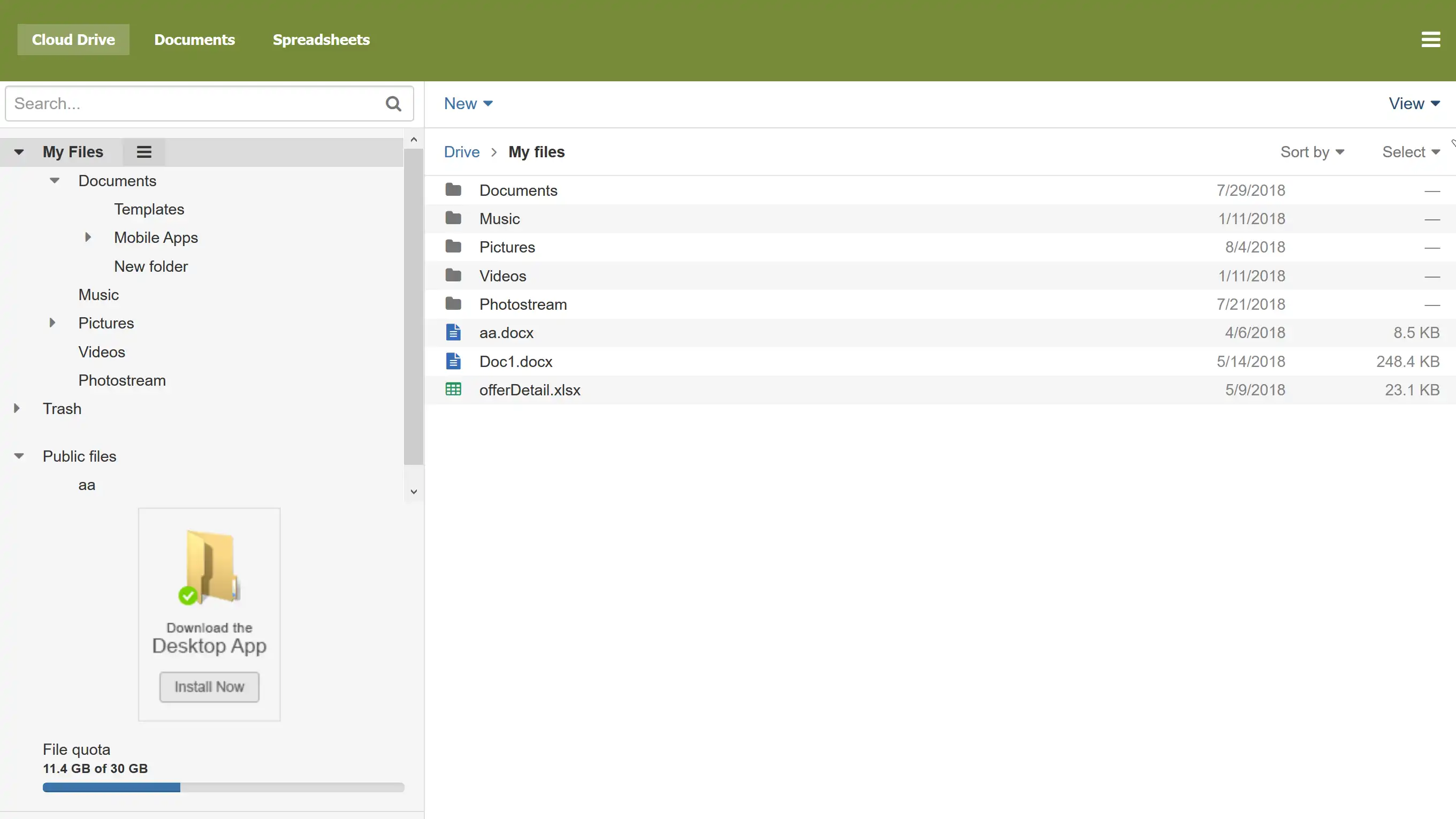Open the Sort by dropdown
Image resolution: width=1456 pixels, height=819 pixels.
pyautogui.click(x=1312, y=152)
